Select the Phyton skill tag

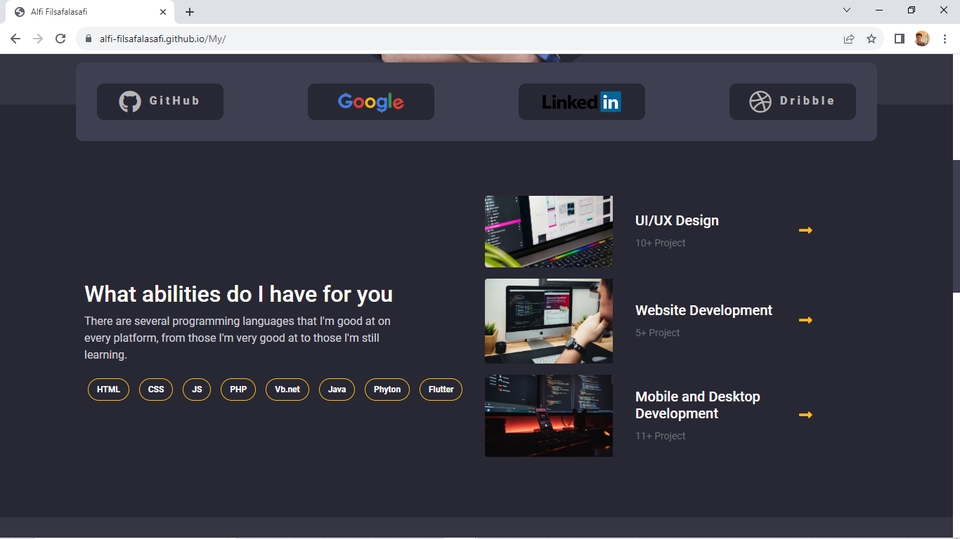(x=387, y=390)
